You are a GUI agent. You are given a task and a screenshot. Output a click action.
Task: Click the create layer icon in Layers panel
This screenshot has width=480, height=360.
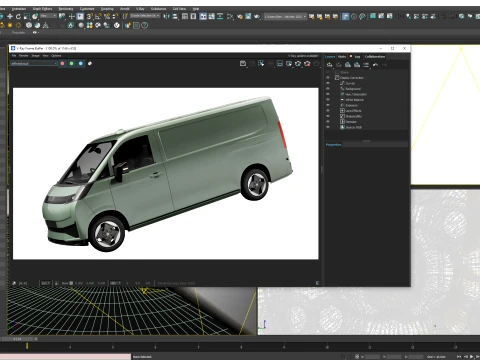(329, 65)
